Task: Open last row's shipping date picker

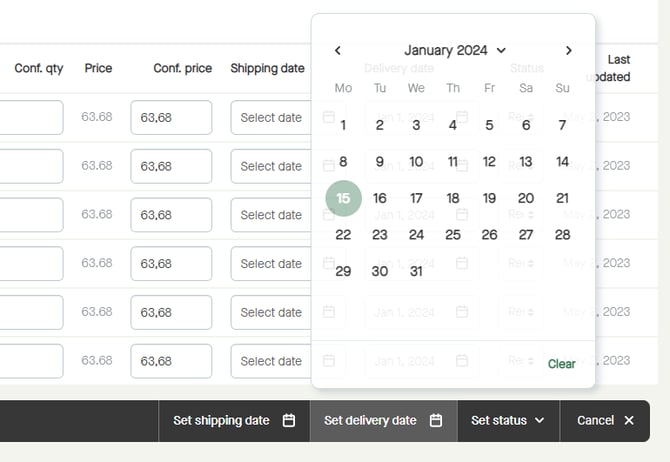Action: (x=271, y=361)
